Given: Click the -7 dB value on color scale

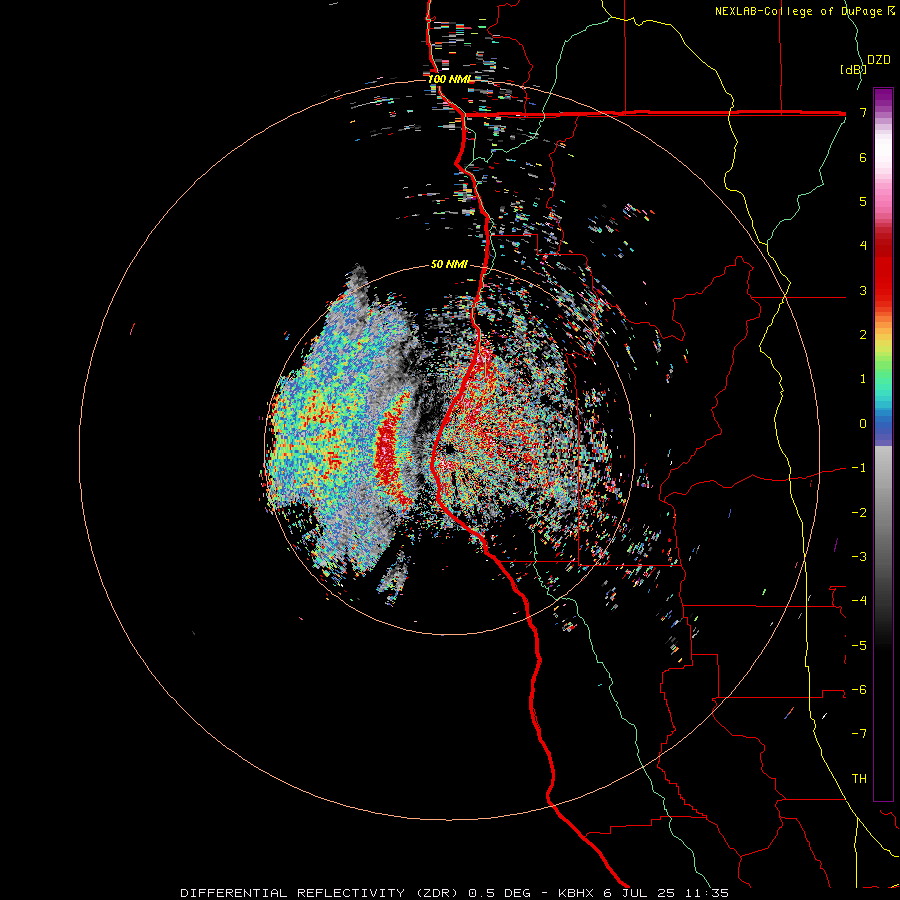Looking at the screenshot, I should 859,734.
